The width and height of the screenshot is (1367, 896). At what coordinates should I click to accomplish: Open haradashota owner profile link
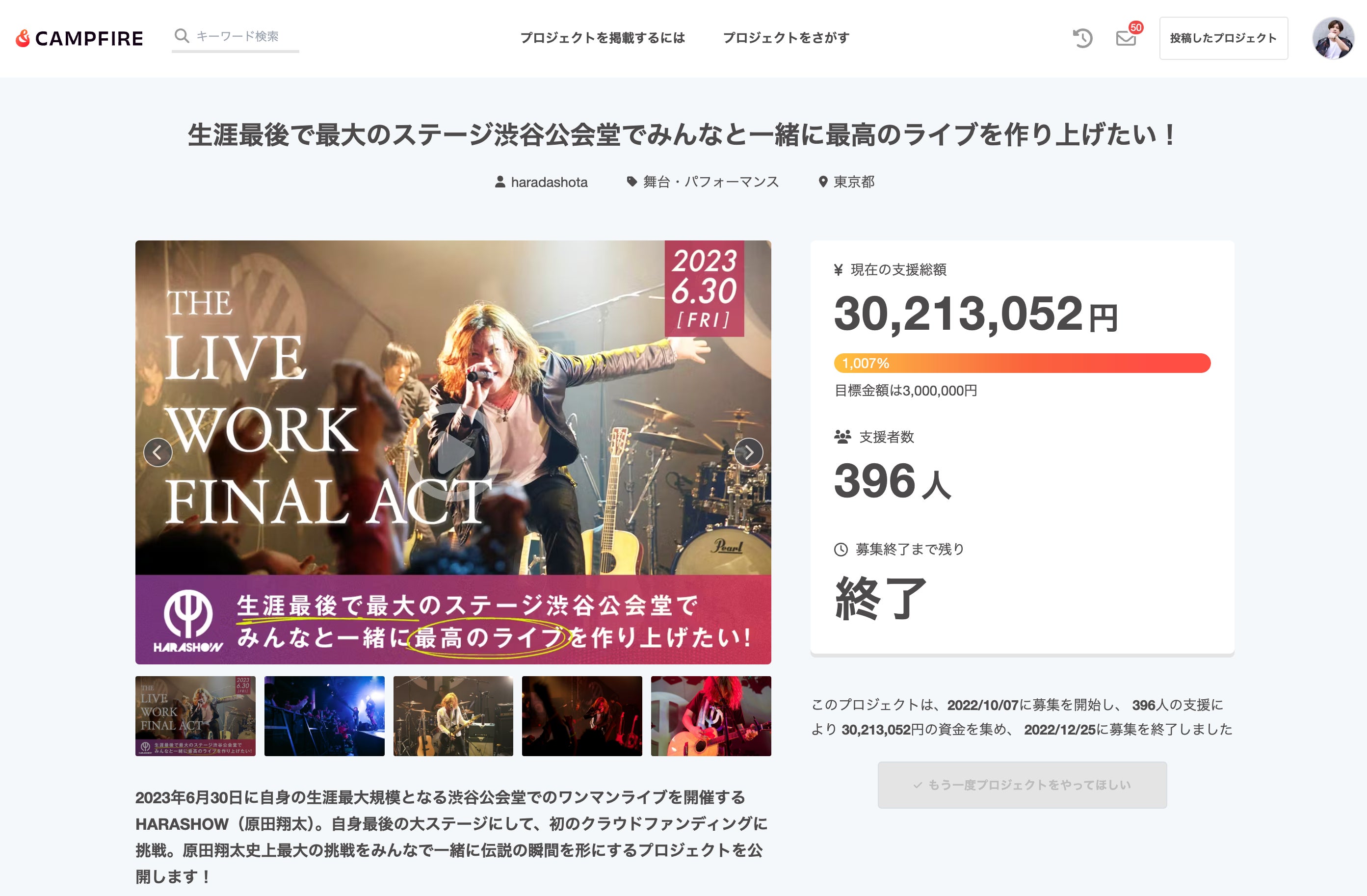coord(549,182)
